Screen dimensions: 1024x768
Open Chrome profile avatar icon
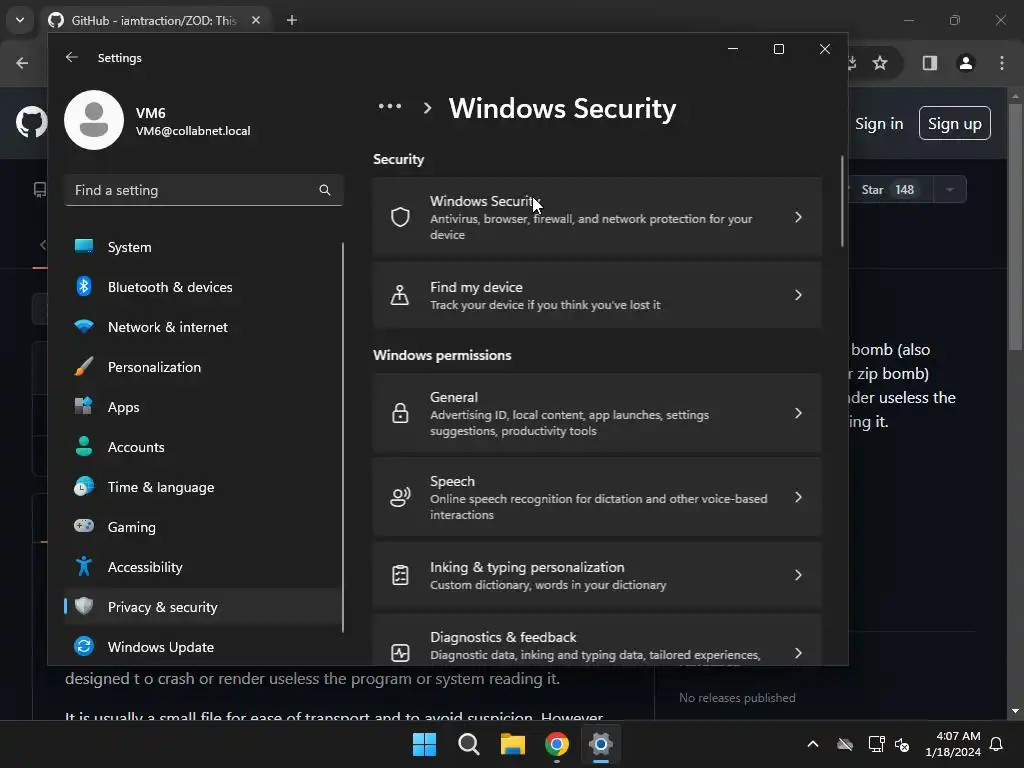click(966, 63)
